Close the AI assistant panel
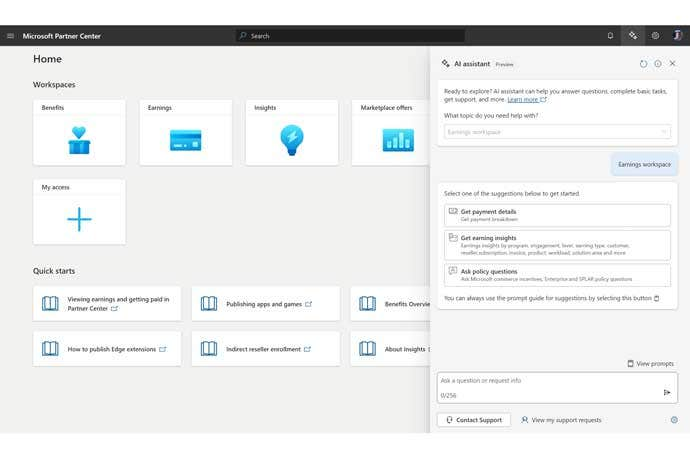This screenshot has height=458, width=690. (672, 64)
